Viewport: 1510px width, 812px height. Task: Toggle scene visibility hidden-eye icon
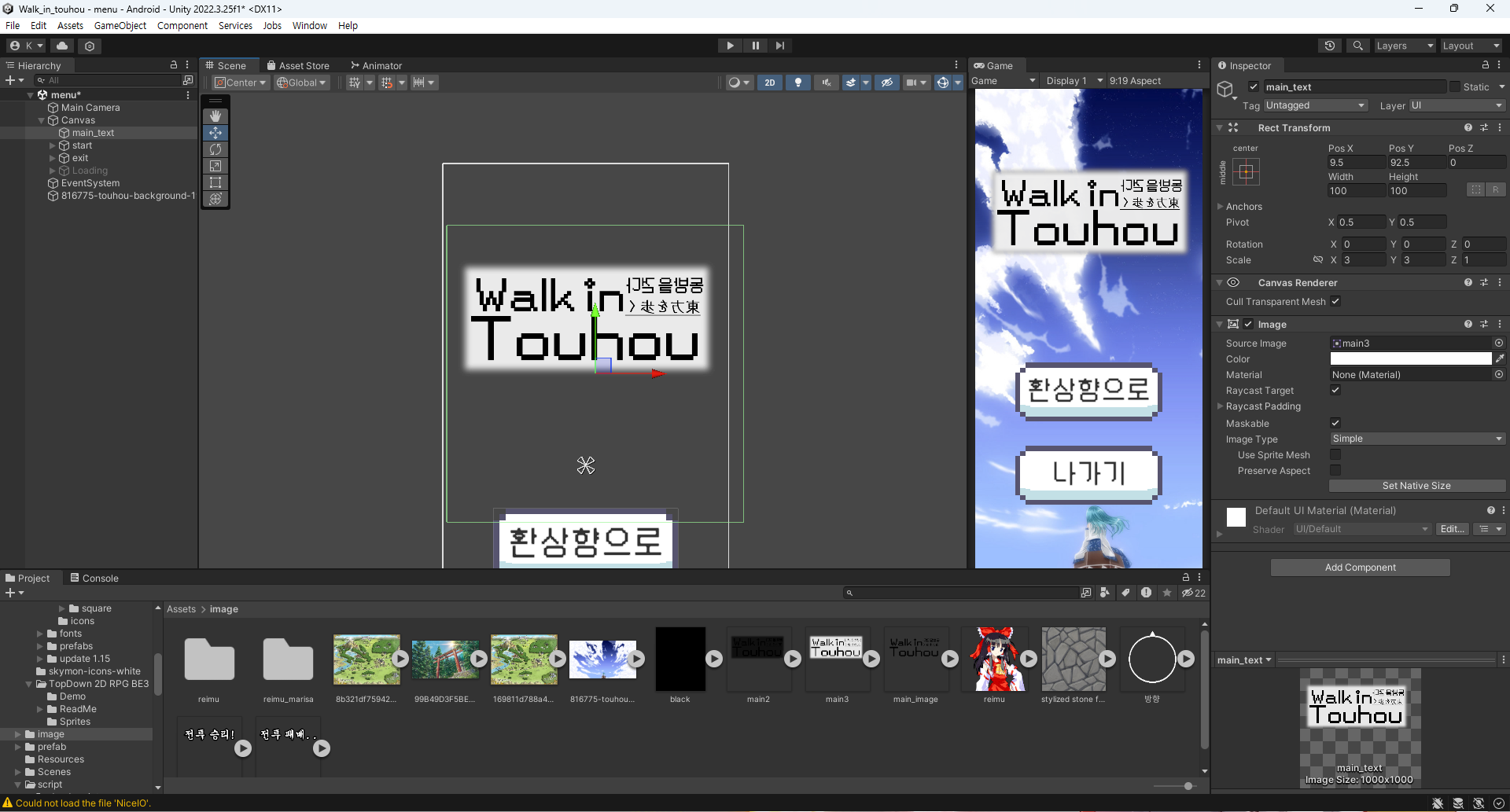(887, 83)
